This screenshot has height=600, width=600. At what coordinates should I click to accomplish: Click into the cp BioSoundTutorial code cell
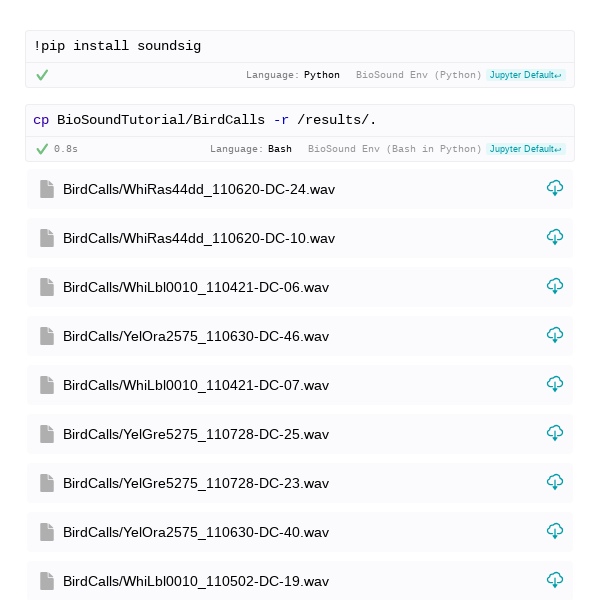[300, 121]
